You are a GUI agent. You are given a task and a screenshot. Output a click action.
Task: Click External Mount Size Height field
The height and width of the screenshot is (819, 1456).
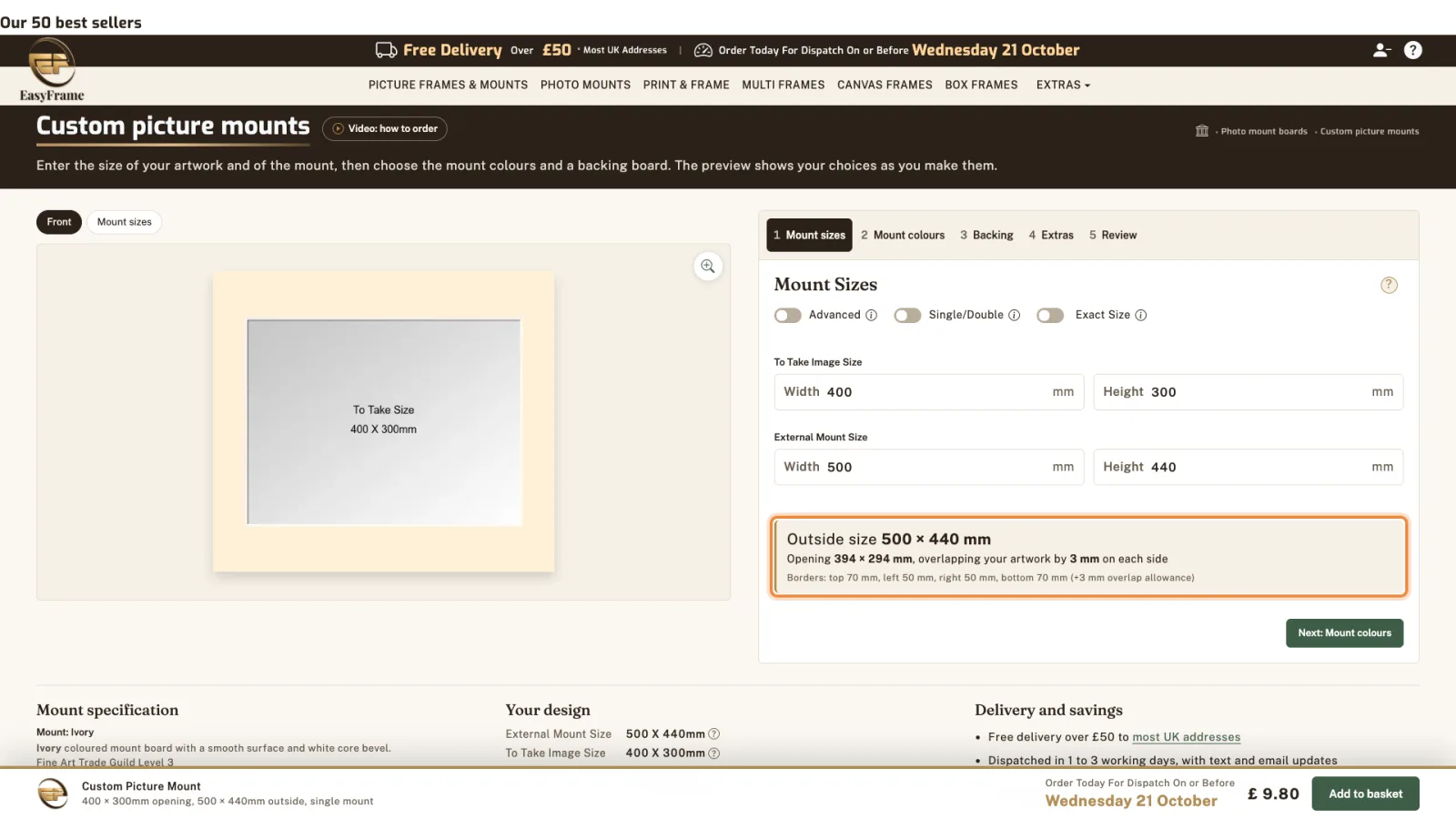tap(1248, 467)
